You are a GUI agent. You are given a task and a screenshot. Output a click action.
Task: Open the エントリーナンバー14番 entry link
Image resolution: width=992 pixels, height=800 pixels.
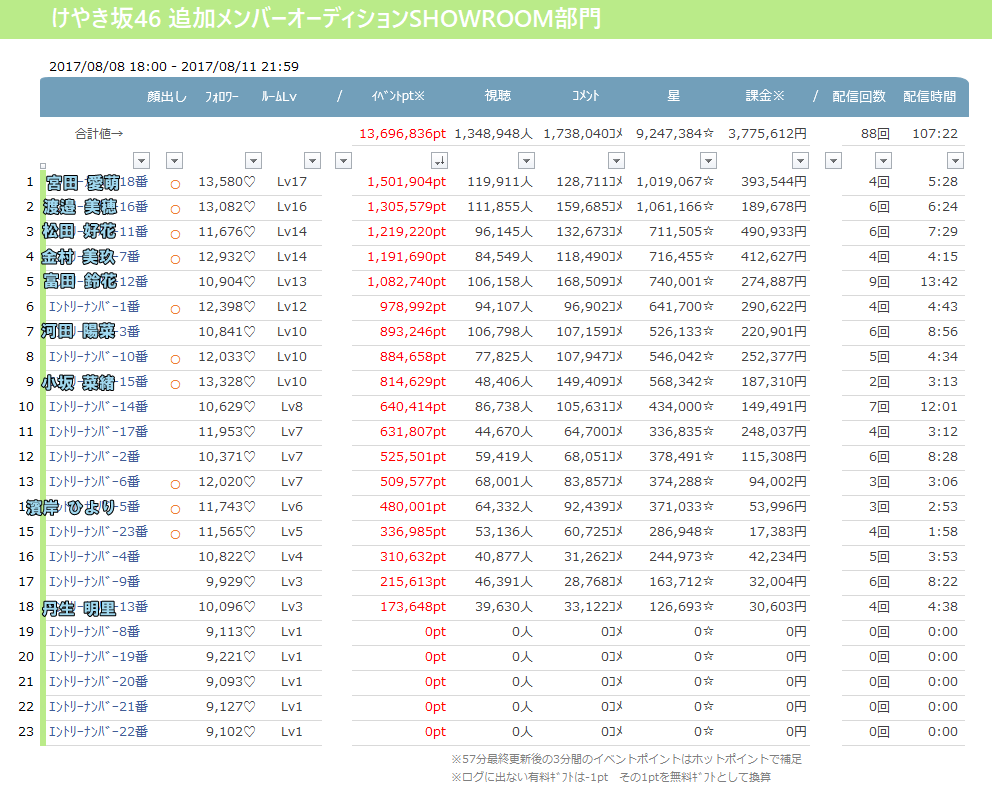pyautogui.click(x=98, y=407)
